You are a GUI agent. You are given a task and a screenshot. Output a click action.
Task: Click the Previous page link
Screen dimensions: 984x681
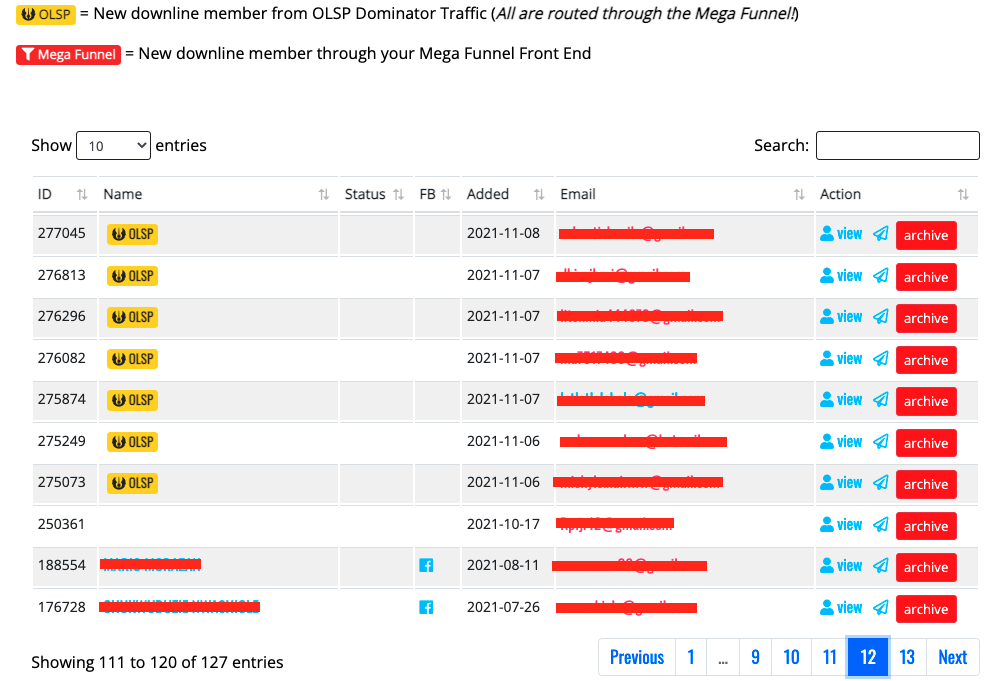click(637, 657)
